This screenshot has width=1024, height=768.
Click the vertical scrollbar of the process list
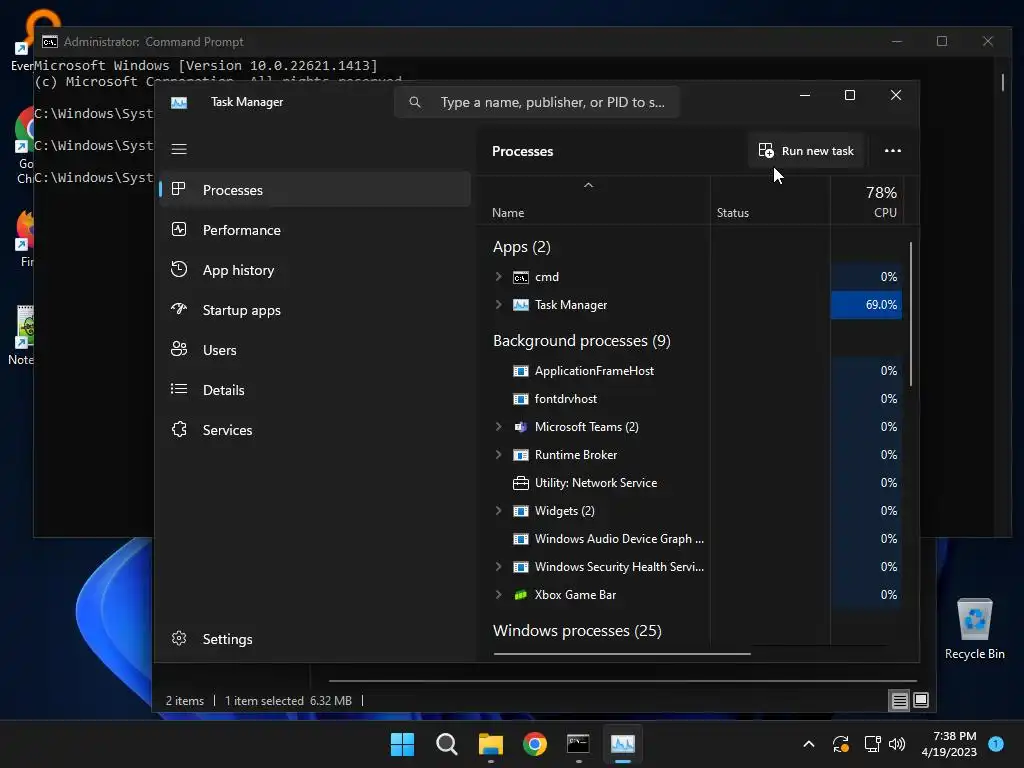(910, 313)
